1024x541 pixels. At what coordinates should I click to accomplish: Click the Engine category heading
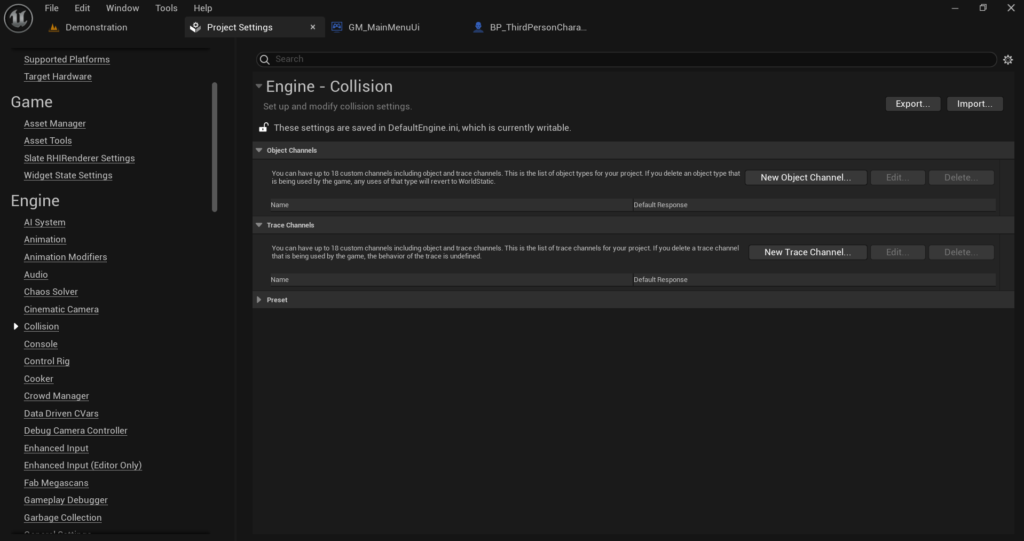point(35,201)
